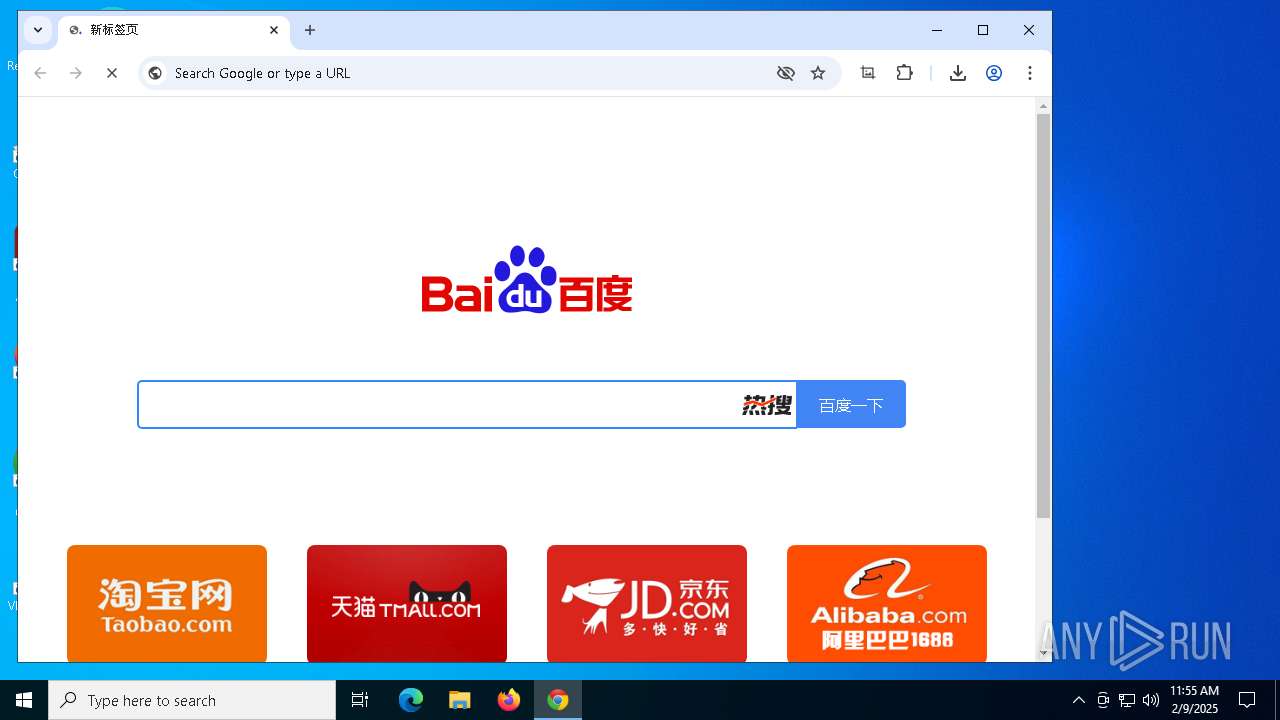
Task: Click the taskbar search box
Action: (192, 700)
